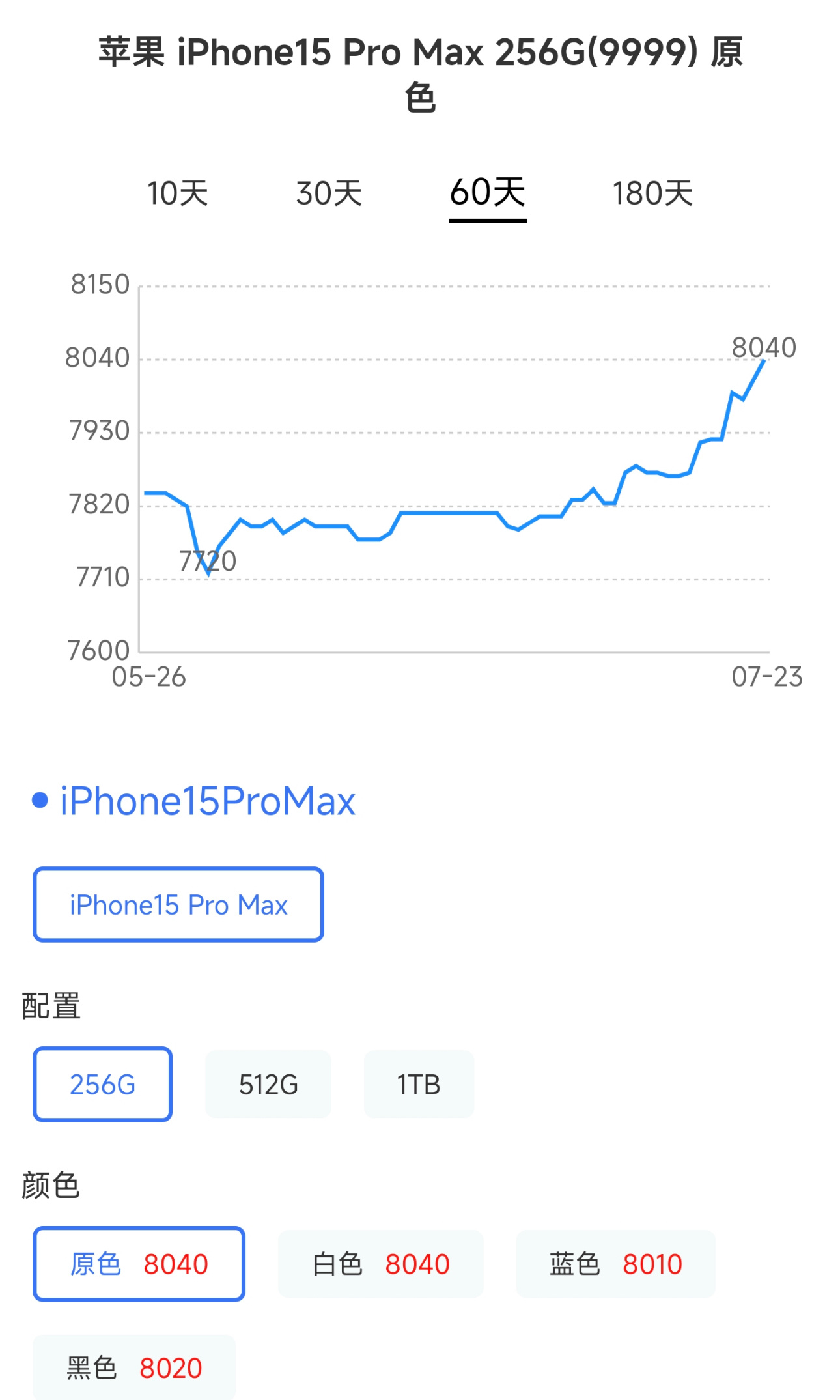Choose the 512G storage configuration
This screenshot has width=840, height=1400.
[268, 1084]
